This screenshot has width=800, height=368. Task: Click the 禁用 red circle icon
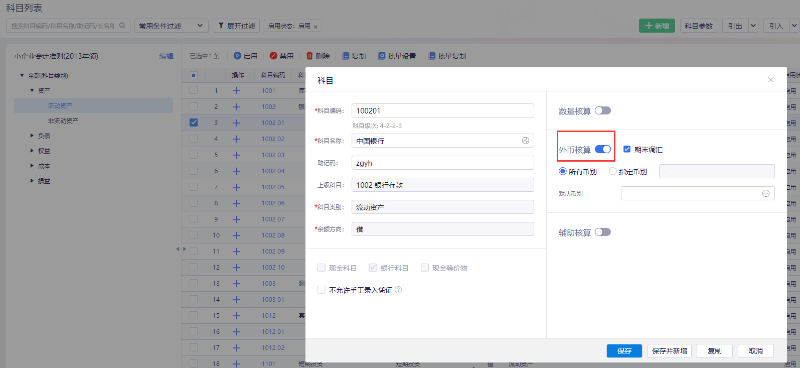point(273,56)
